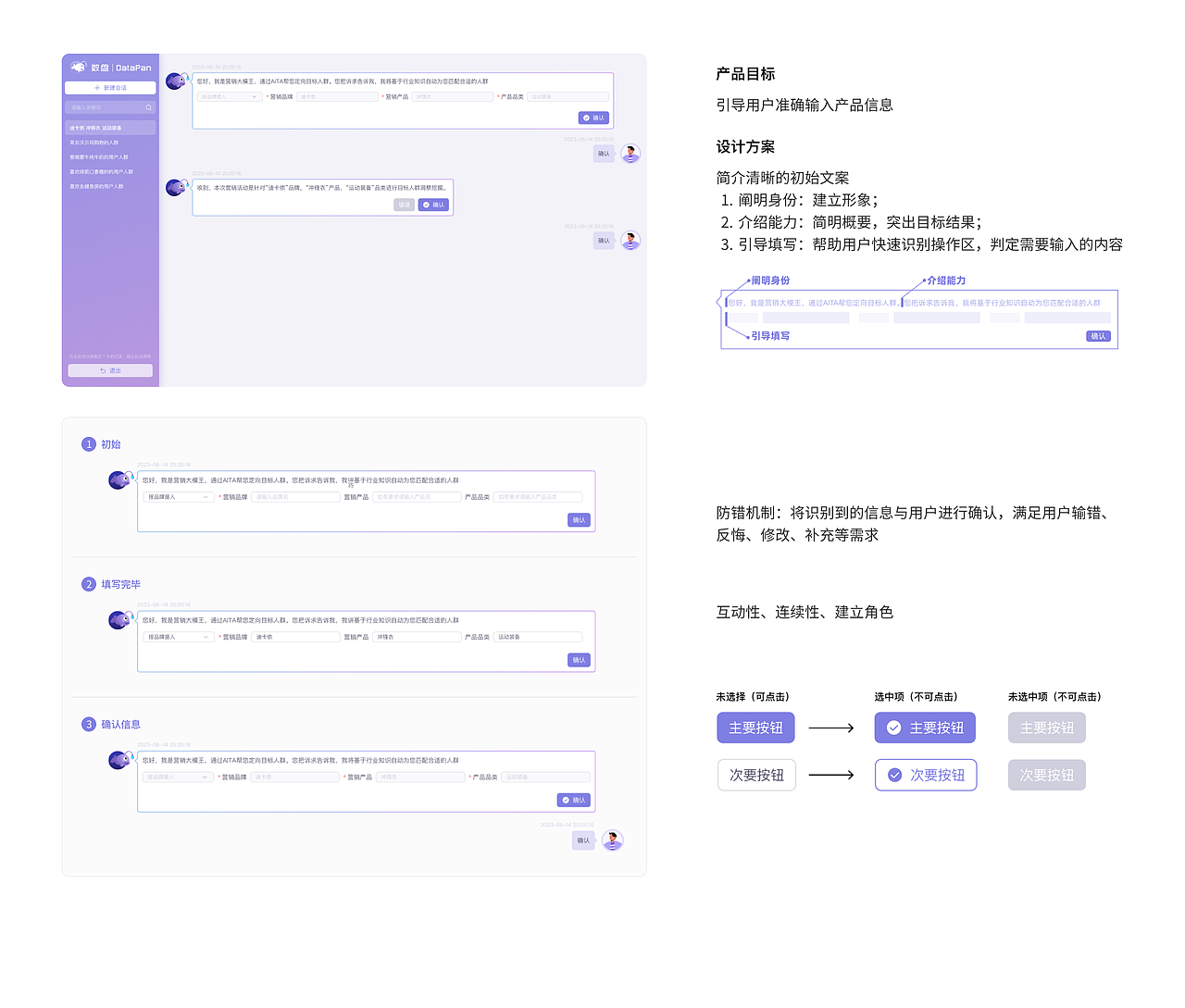Click the search magnifier icon in sidebar
This screenshot has height=1008, width=1185.
[149, 107]
